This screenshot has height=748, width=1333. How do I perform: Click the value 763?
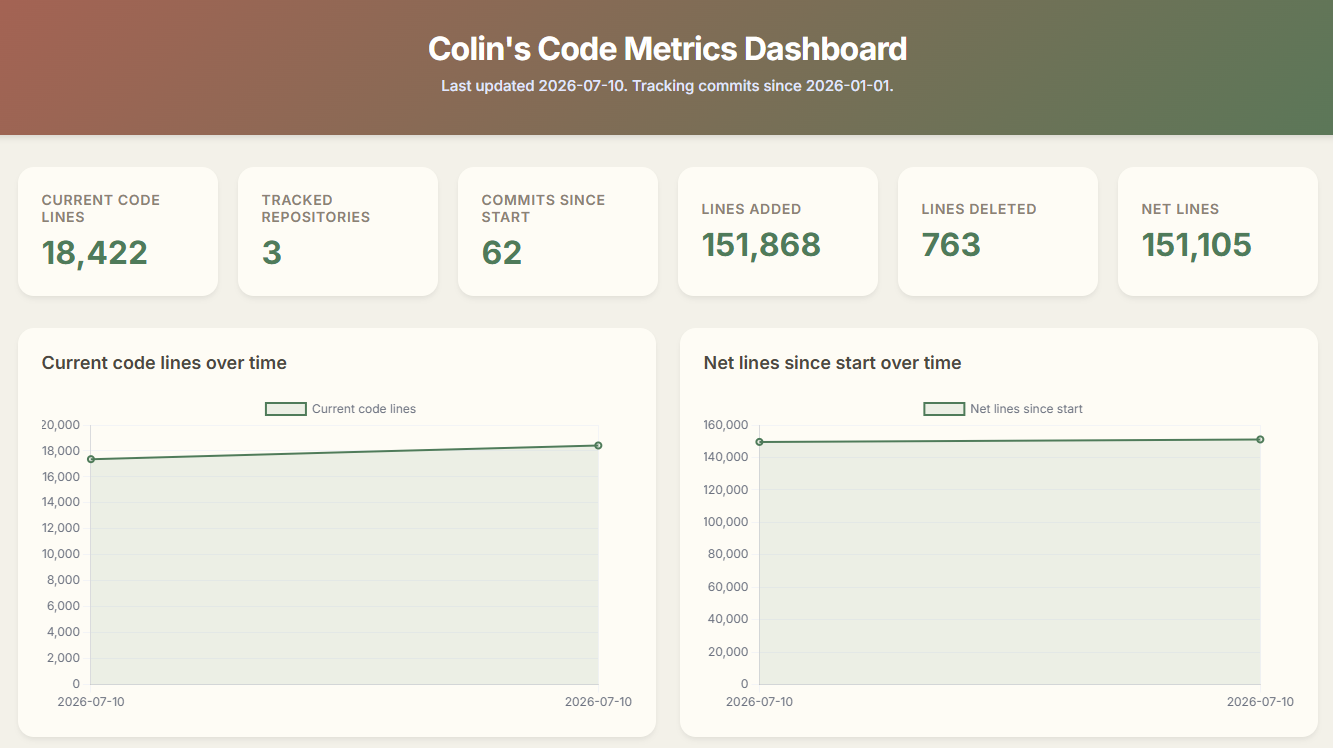click(951, 245)
